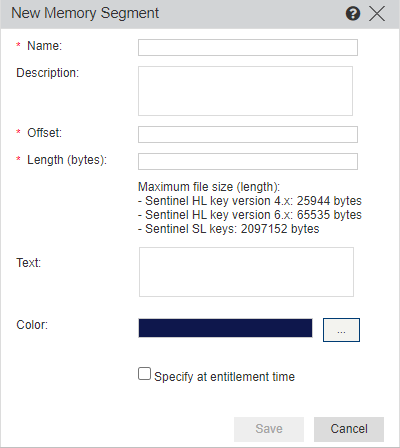Click the Description label
The width and height of the screenshot is (400, 448).
coord(48,73)
